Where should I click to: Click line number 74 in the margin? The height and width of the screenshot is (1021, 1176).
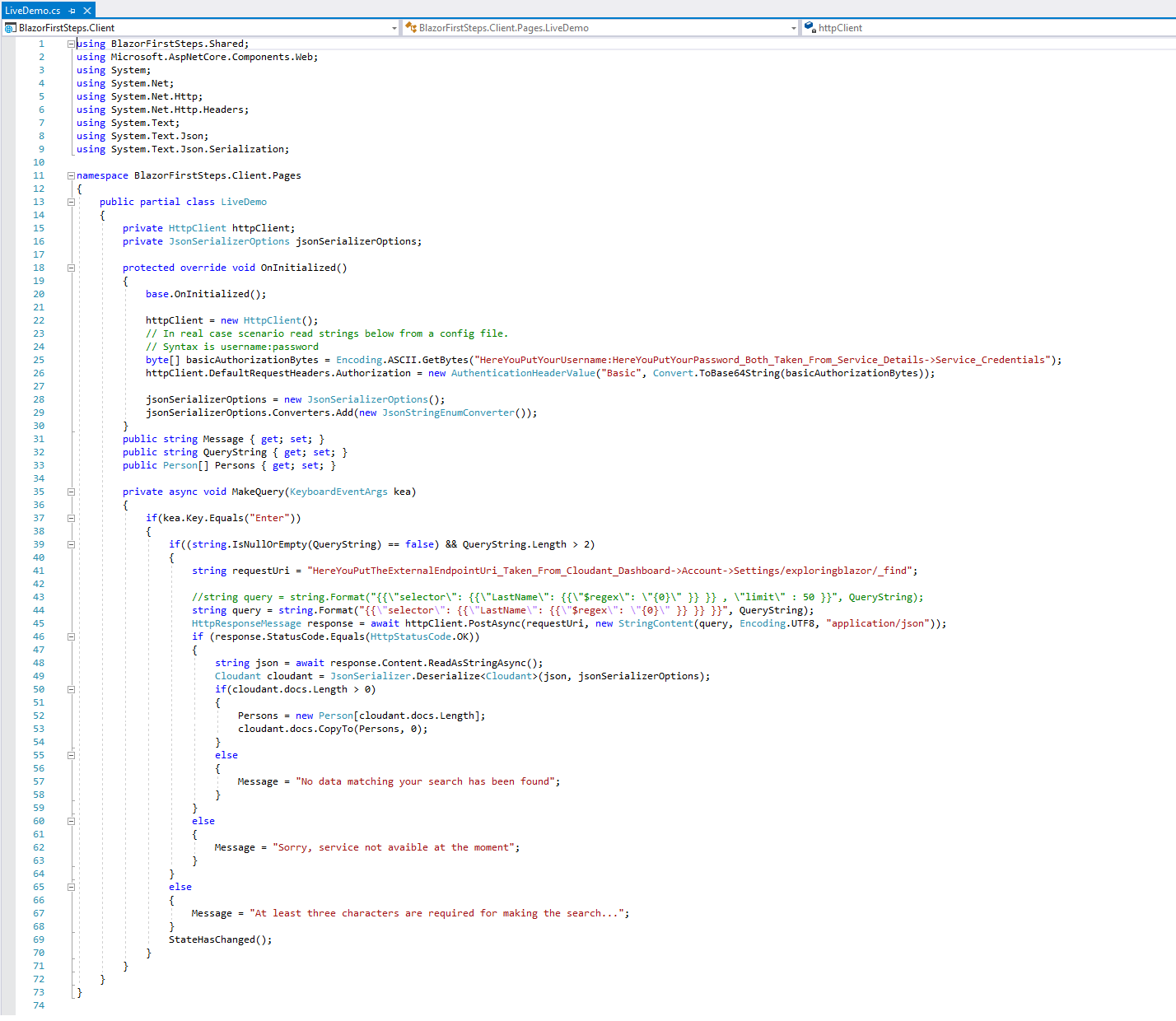click(39, 1005)
